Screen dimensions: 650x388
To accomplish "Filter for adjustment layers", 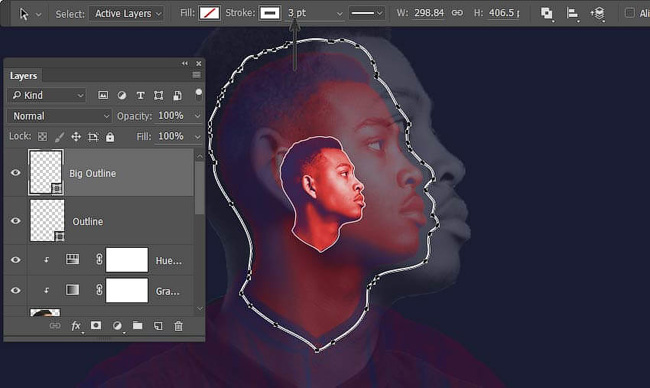I will click(x=121, y=95).
